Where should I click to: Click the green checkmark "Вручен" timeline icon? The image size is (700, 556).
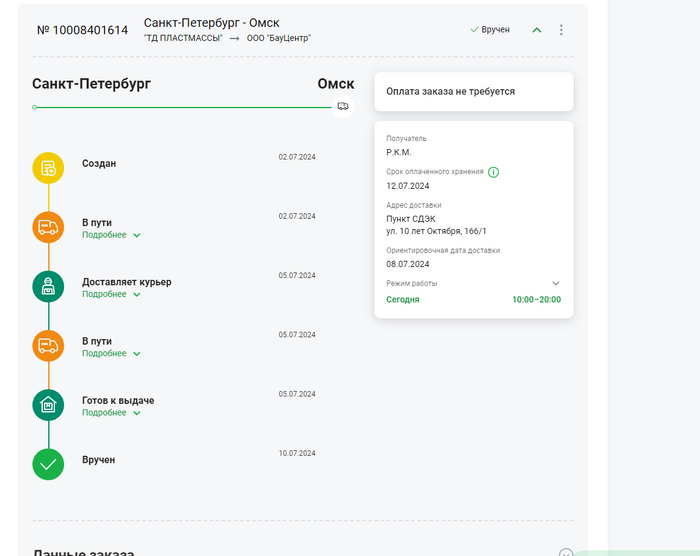[48, 464]
